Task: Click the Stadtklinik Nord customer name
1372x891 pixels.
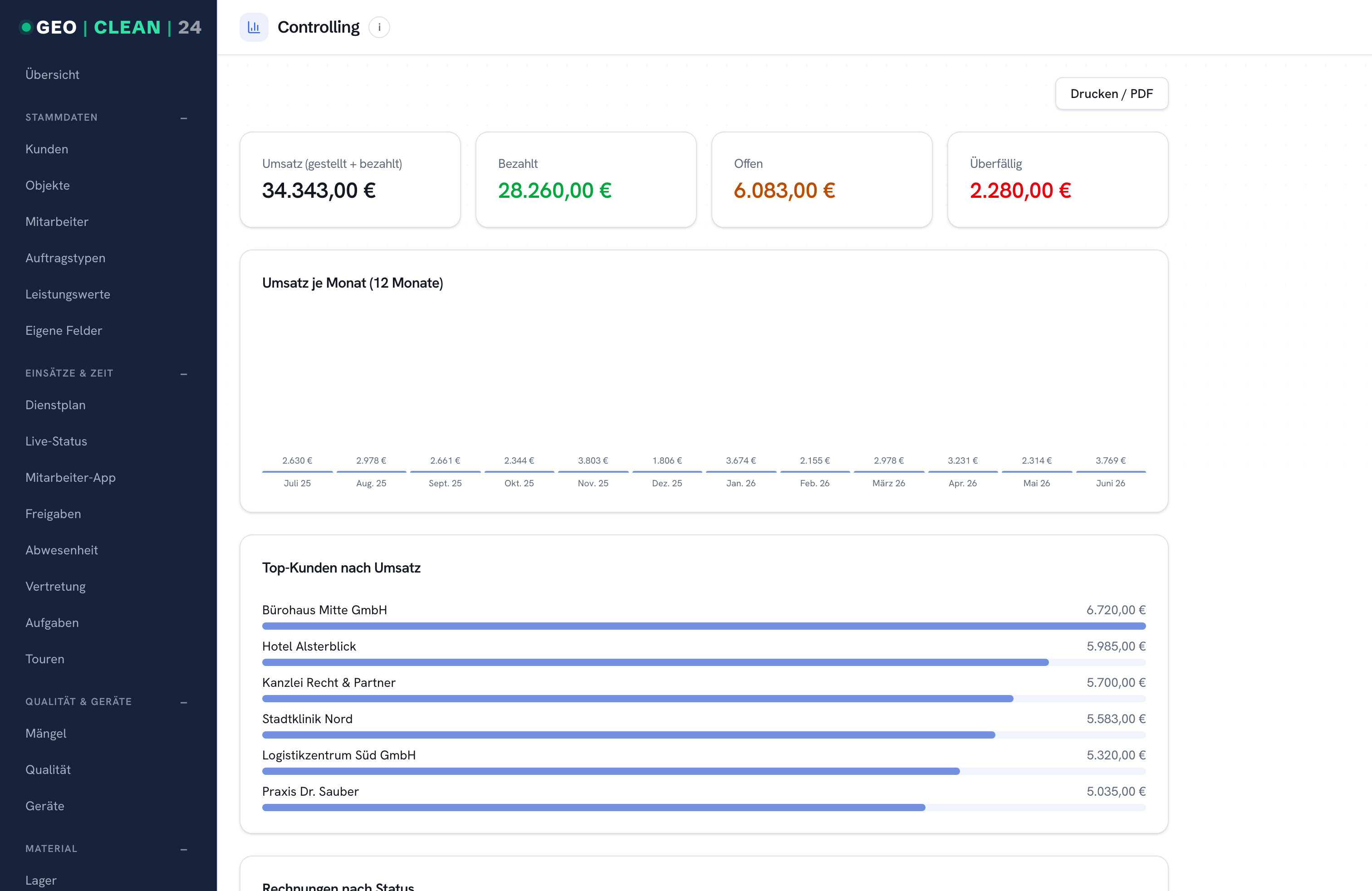Action: tap(307, 719)
